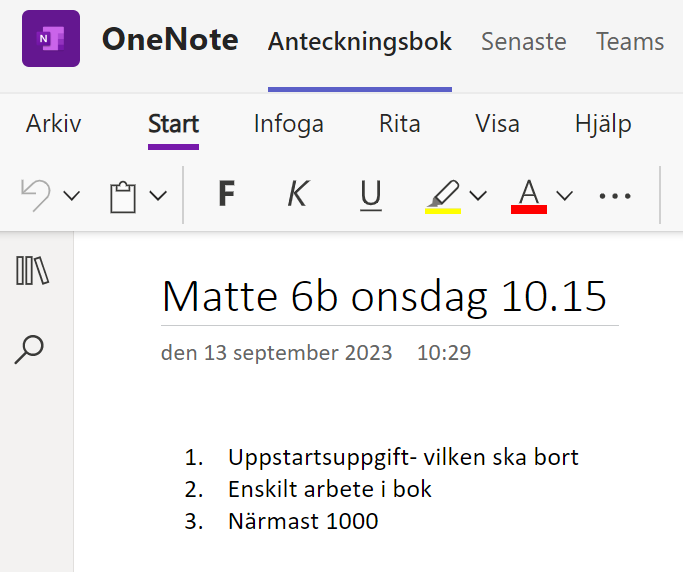Image resolution: width=683 pixels, height=572 pixels.
Task: Go to the Teams tab
Action: (630, 42)
